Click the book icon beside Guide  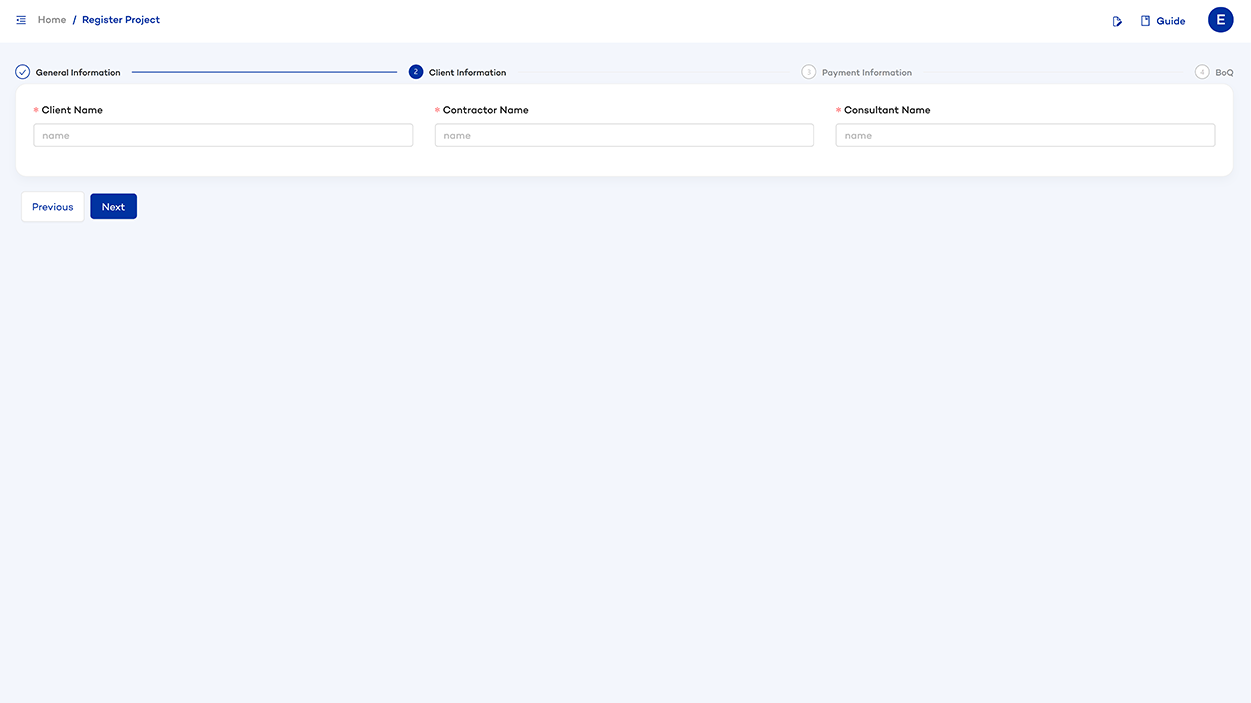[x=1145, y=21]
